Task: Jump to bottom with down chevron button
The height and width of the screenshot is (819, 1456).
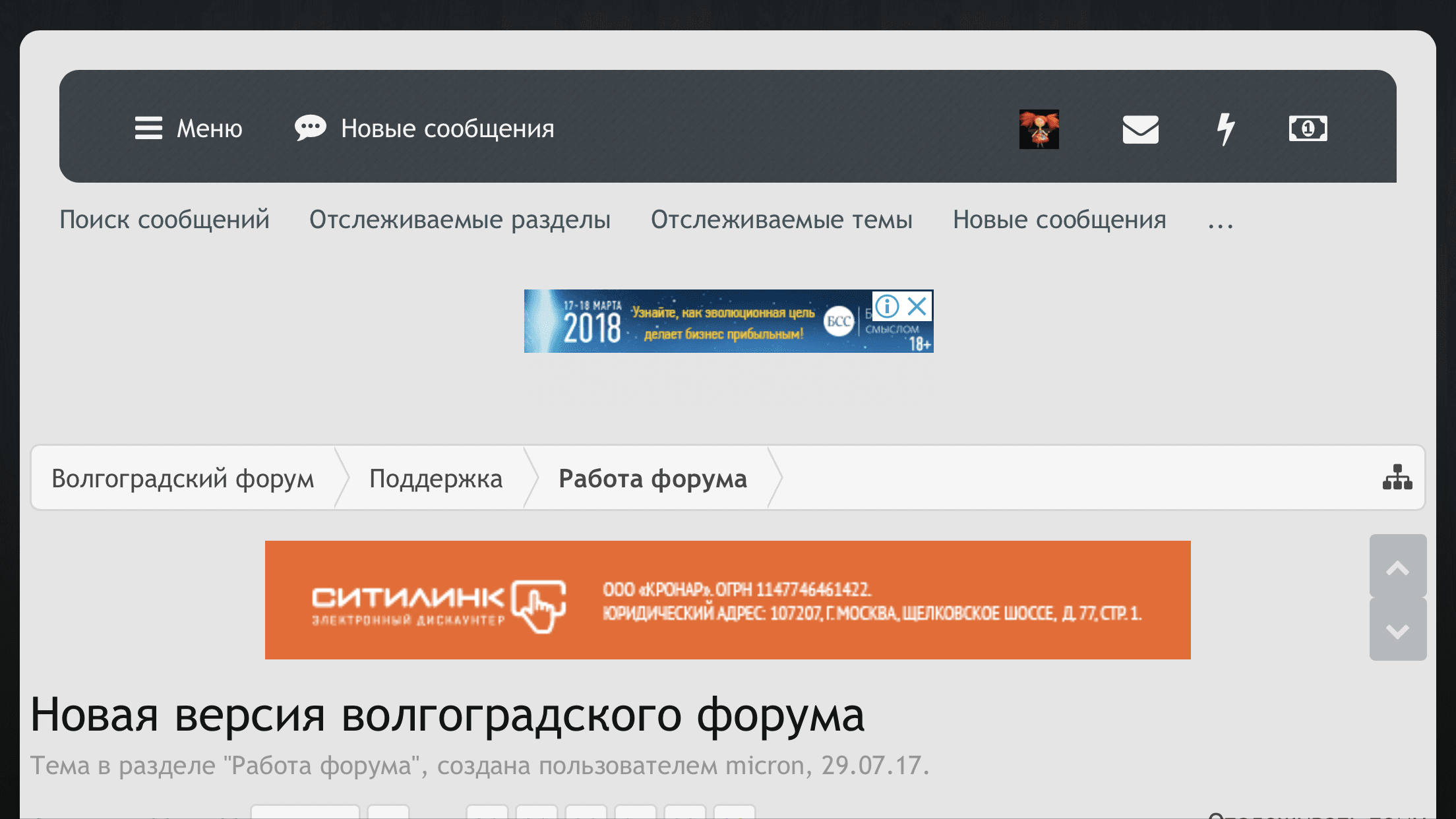Action: (1397, 630)
